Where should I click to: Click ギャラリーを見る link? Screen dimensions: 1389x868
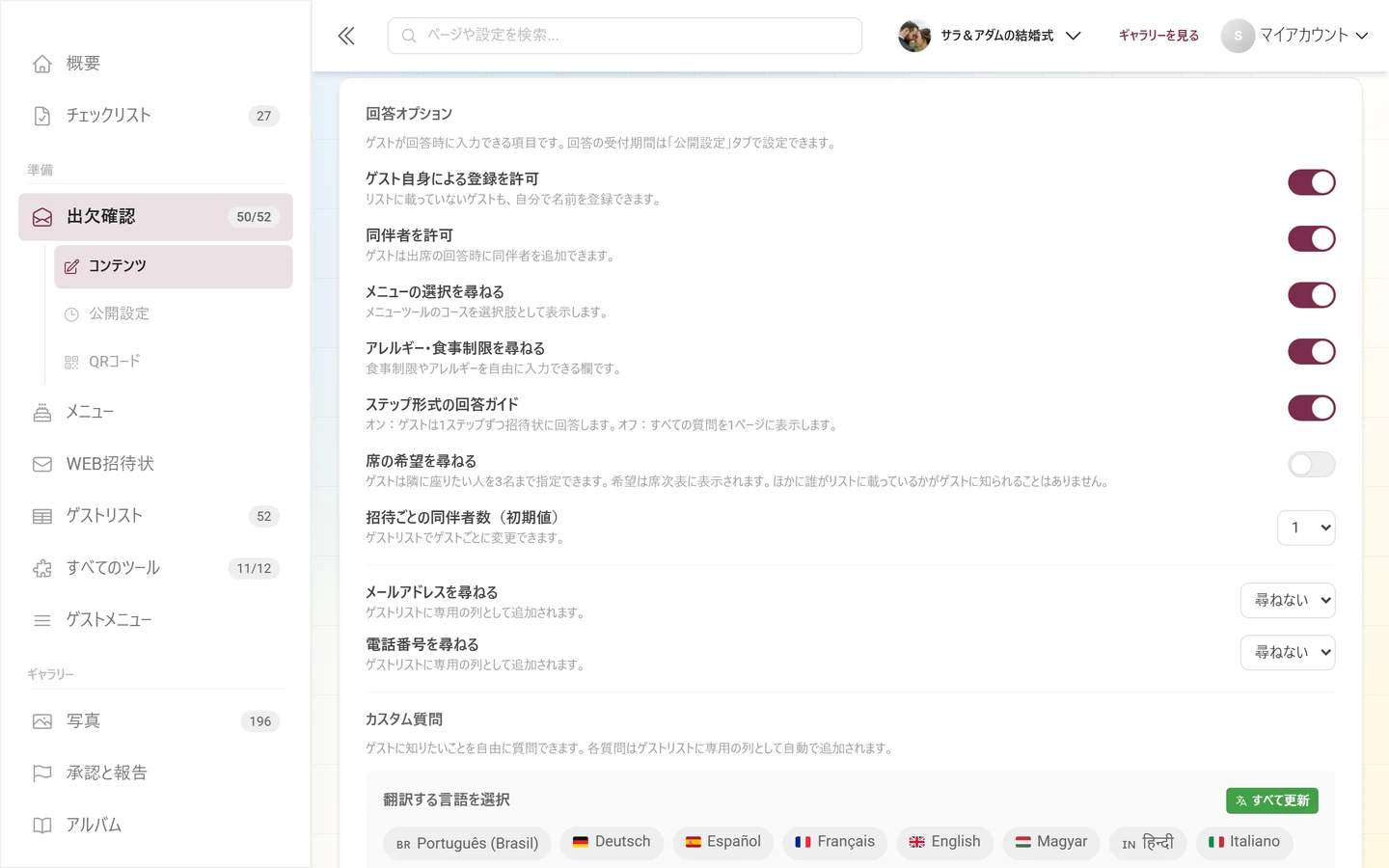pos(1158,36)
